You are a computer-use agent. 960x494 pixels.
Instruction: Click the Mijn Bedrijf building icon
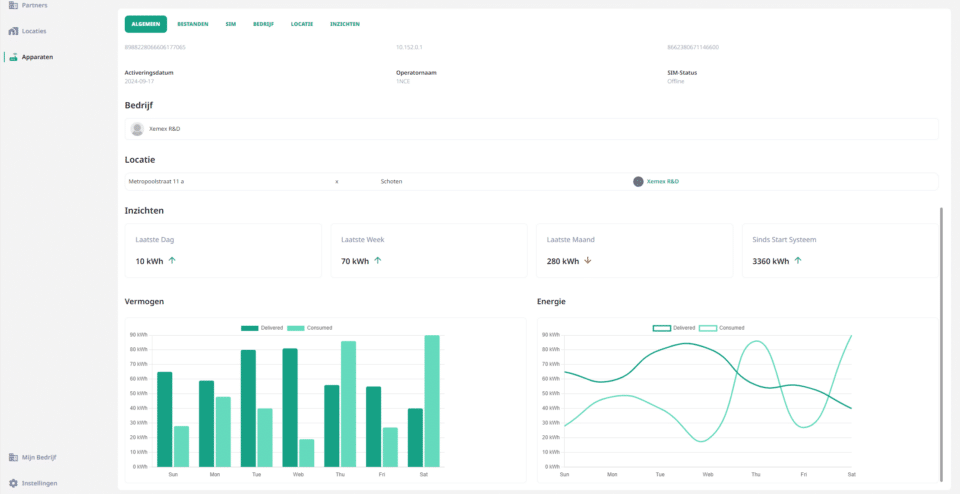point(13,457)
